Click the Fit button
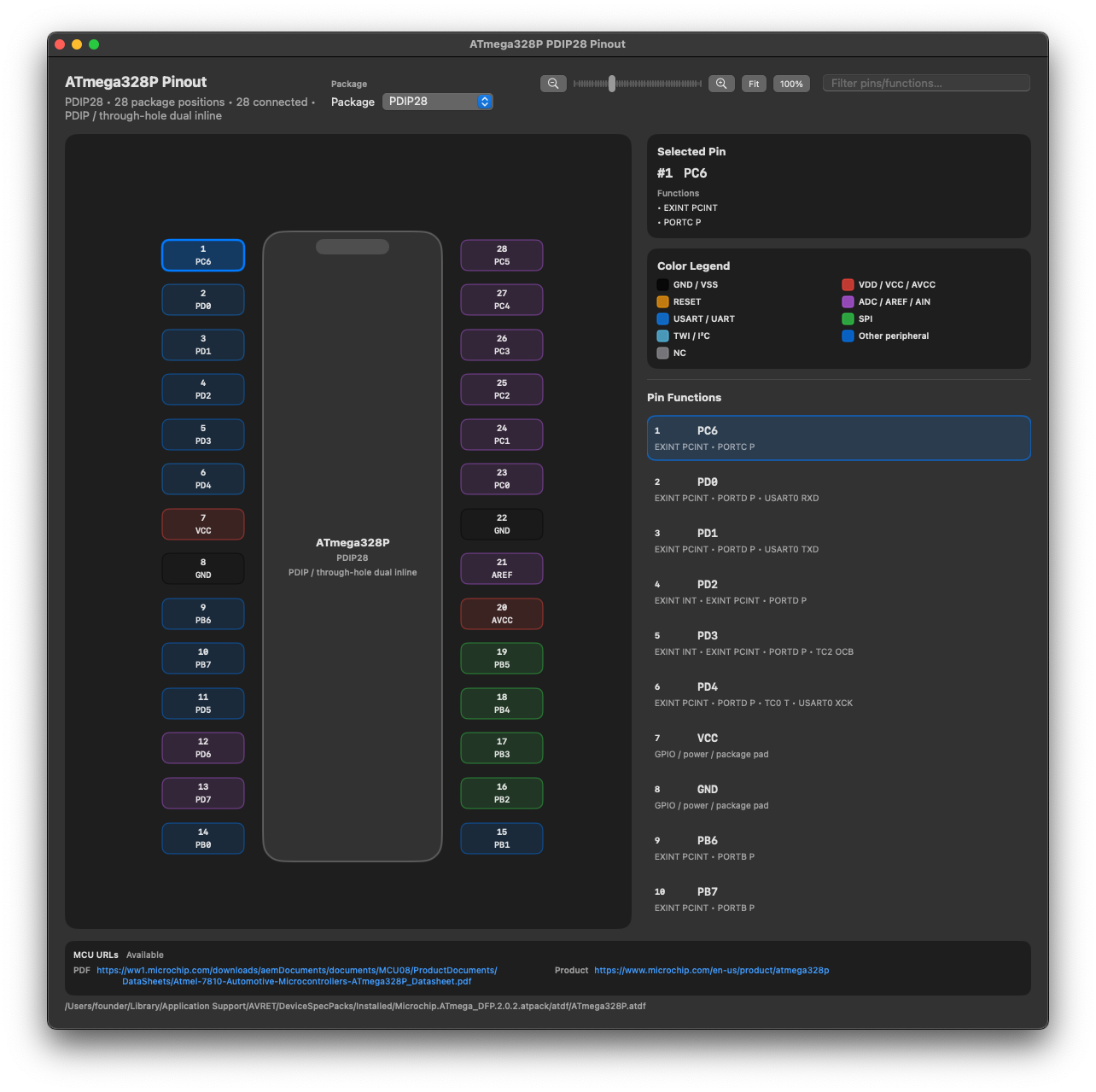Screen dimensions: 1096x1092 click(x=754, y=84)
